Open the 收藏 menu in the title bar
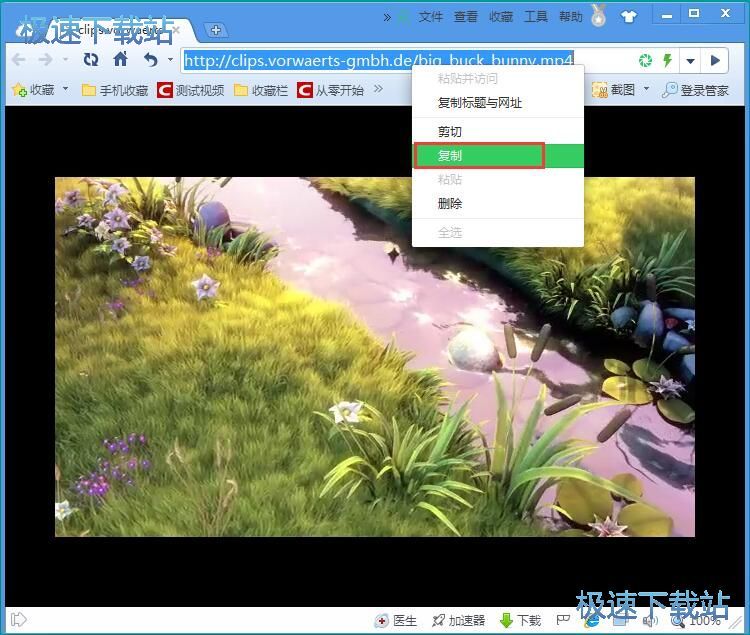Screen dimensions: 750x635 click(x=501, y=17)
